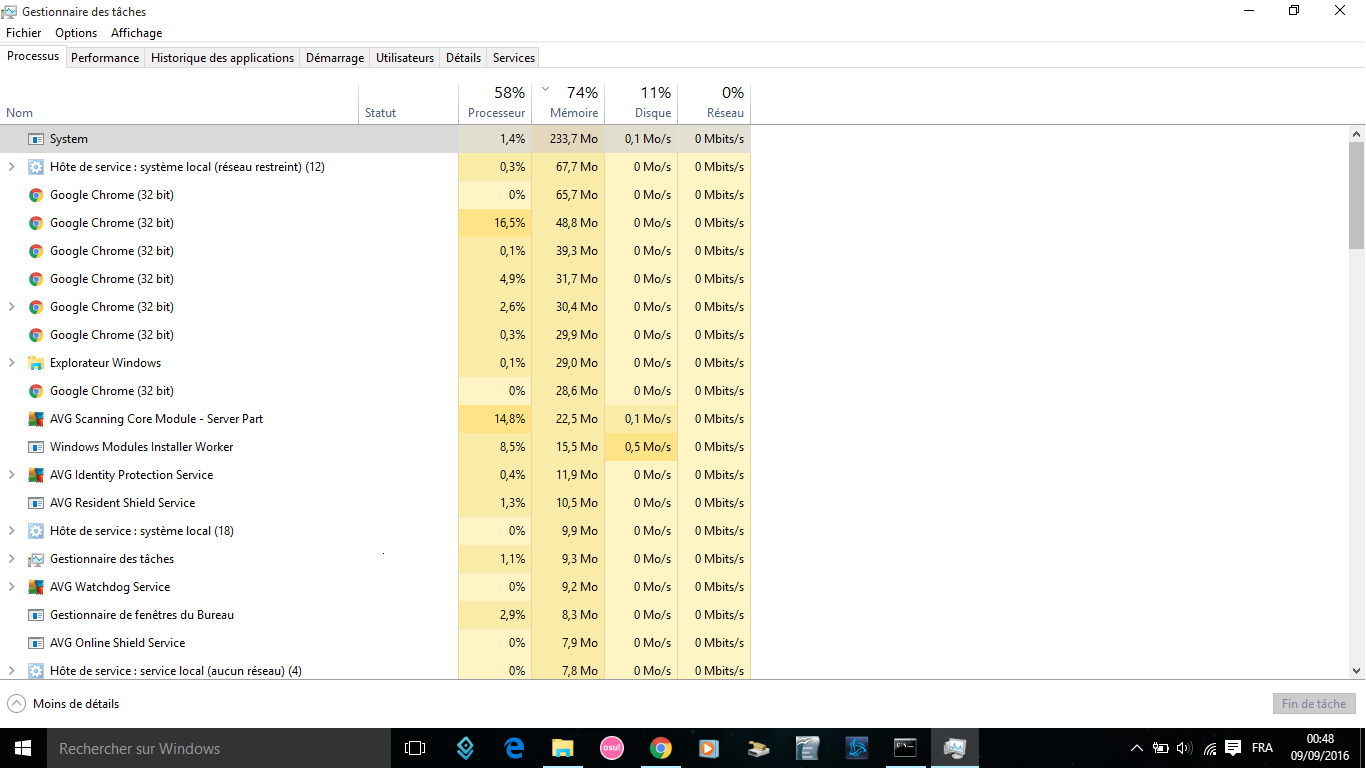Click the System process icon
Viewport: 1366px width, 768px height.
coord(36,139)
